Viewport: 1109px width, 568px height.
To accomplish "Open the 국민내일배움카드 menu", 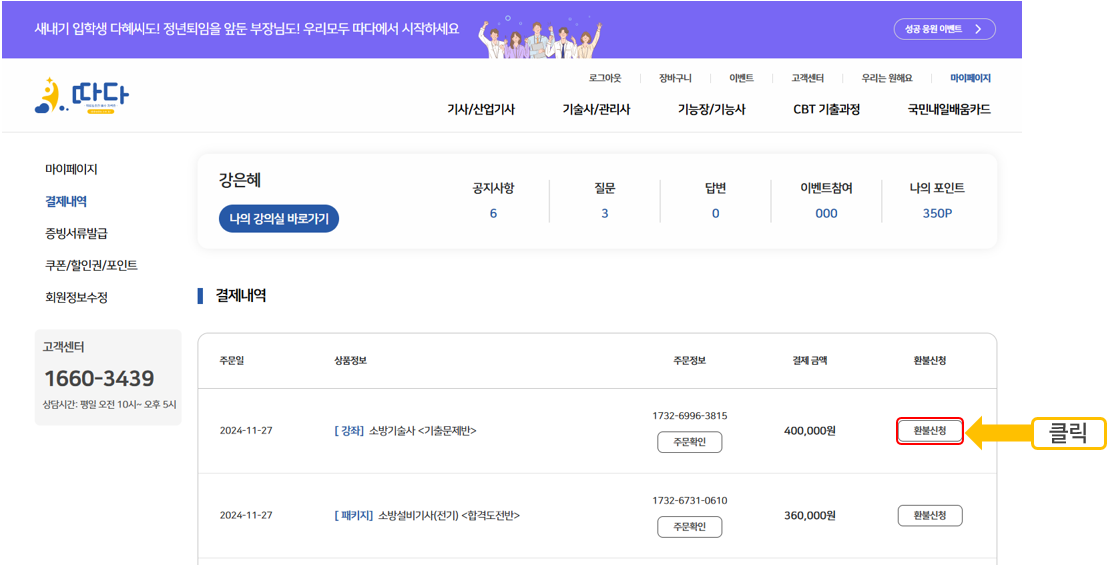I will pyautogui.click(x=950, y=109).
